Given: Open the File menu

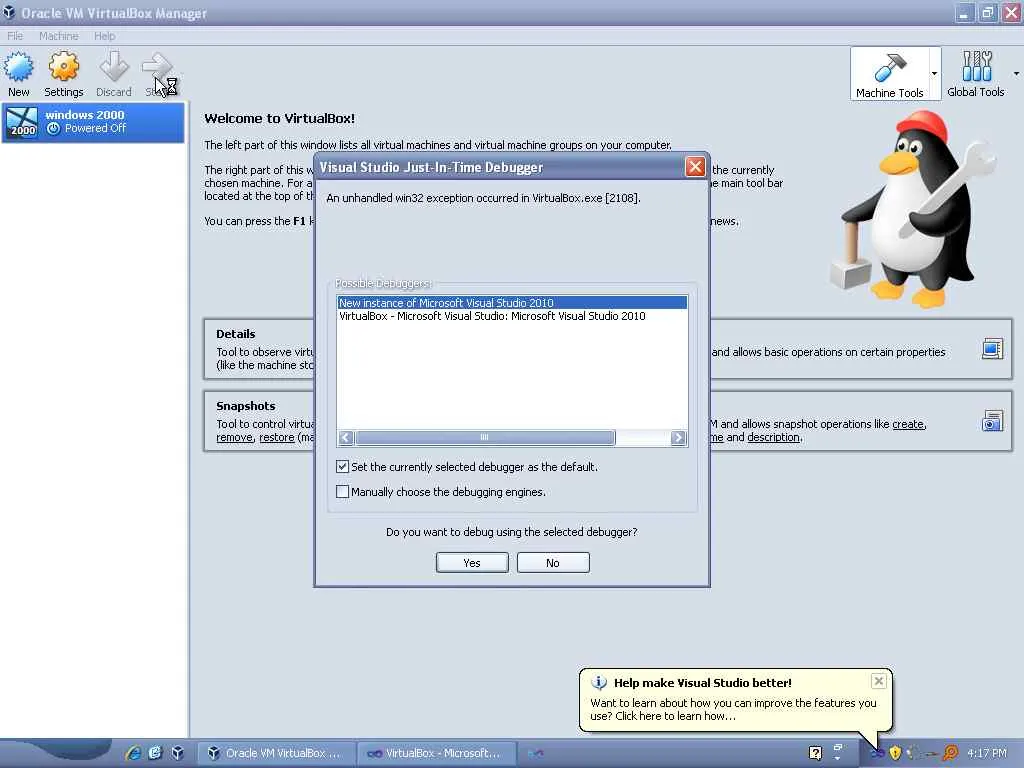Looking at the screenshot, I should [x=15, y=36].
